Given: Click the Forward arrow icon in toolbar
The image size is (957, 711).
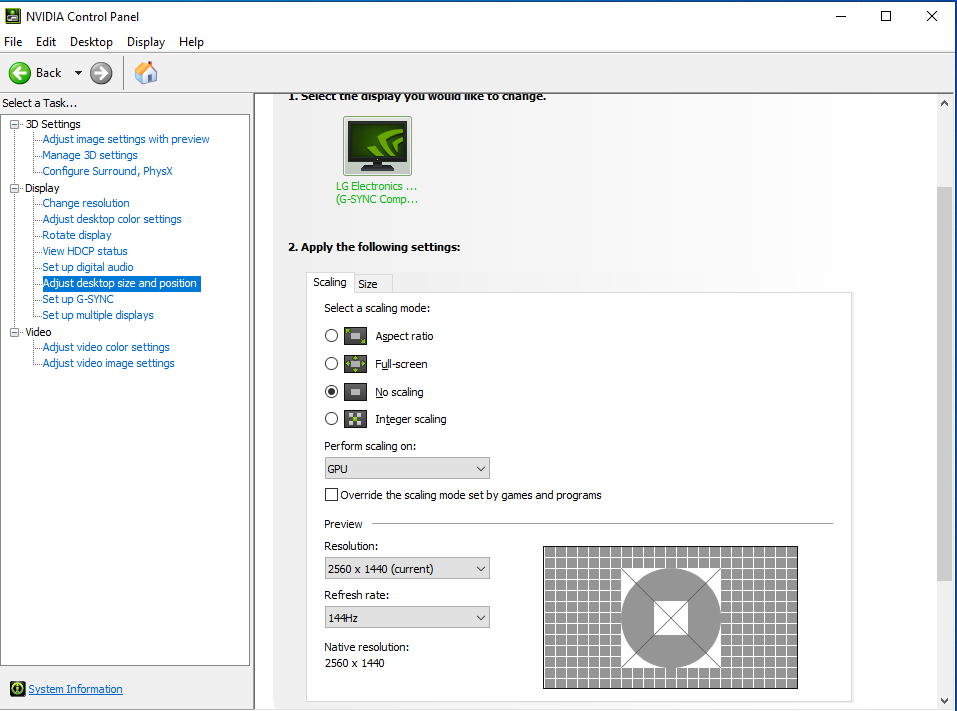Looking at the screenshot, I should 100,73.
